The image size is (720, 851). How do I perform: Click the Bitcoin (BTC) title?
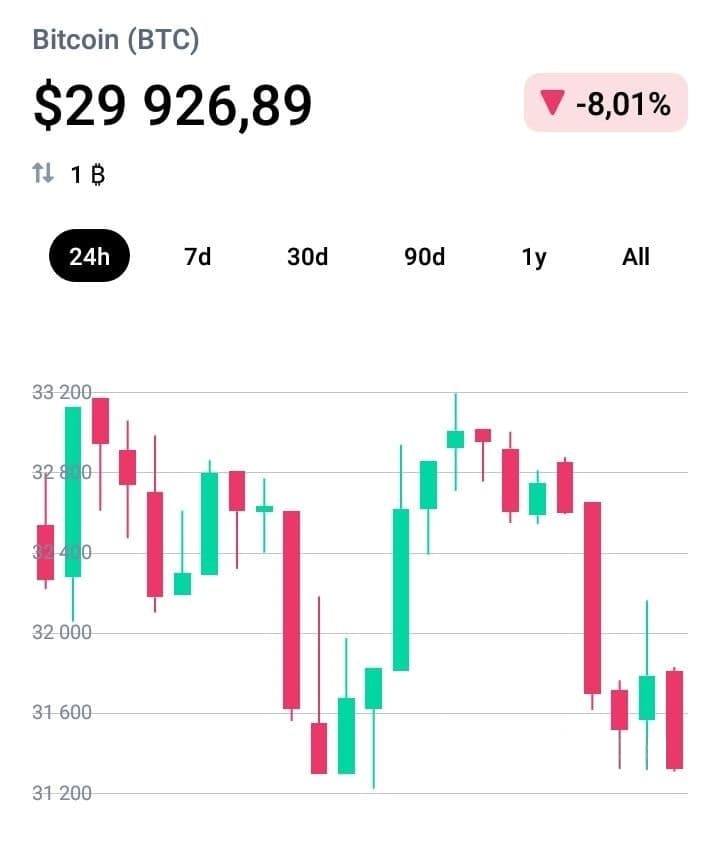tap(116, 41)
